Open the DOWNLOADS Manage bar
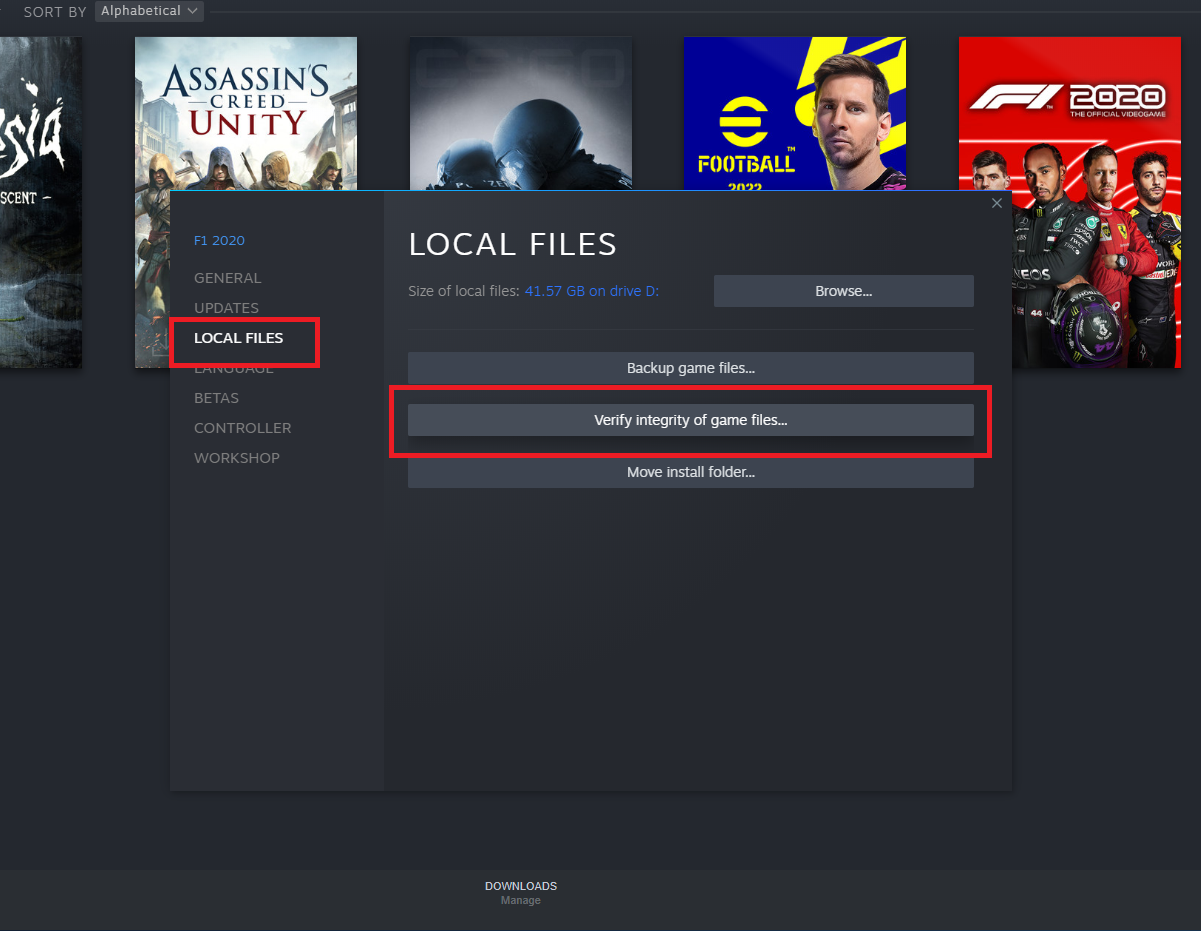Screen dimensions: 1201x931 pos(521,893)
